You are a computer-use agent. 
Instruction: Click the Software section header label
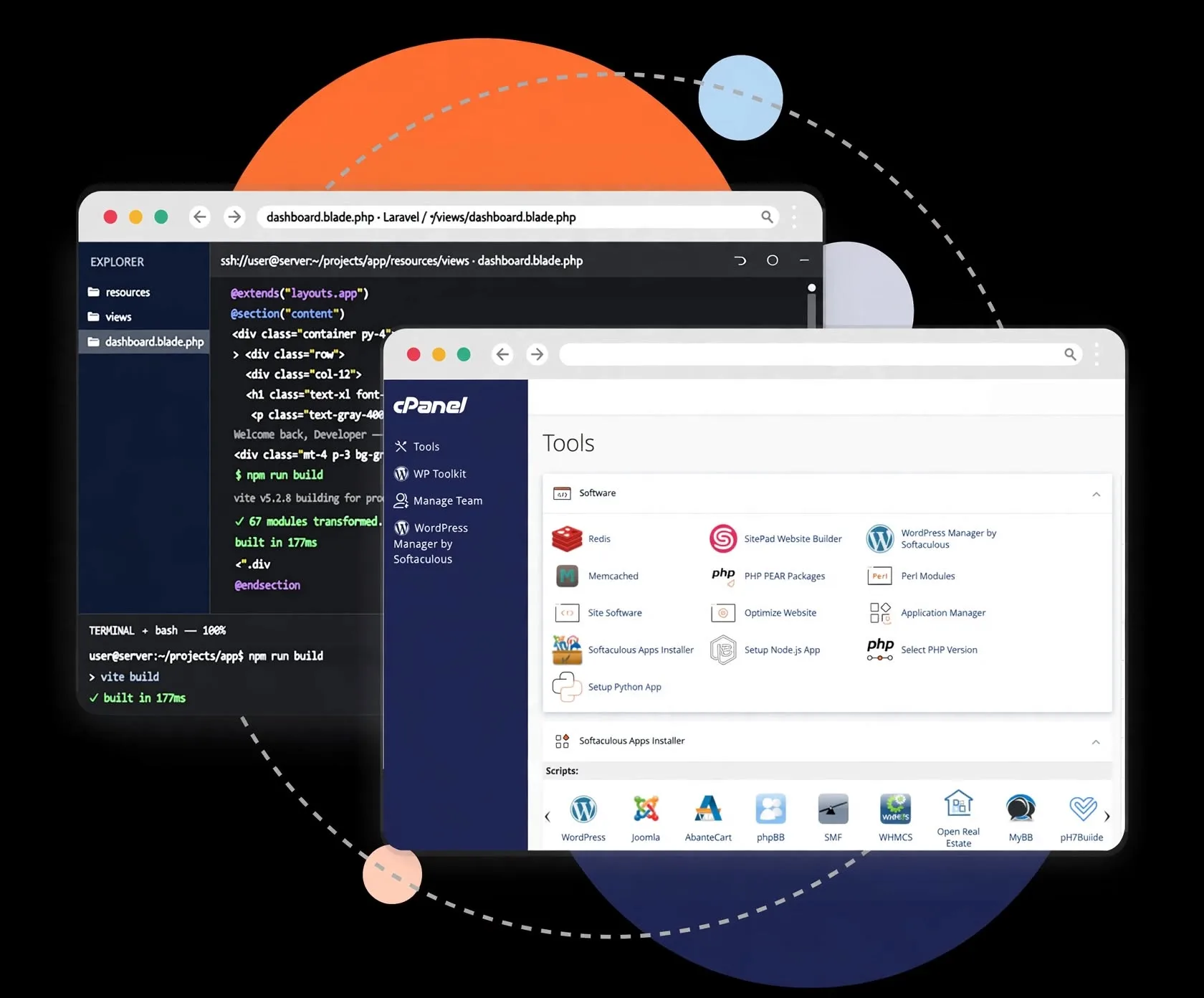(598, 493)
